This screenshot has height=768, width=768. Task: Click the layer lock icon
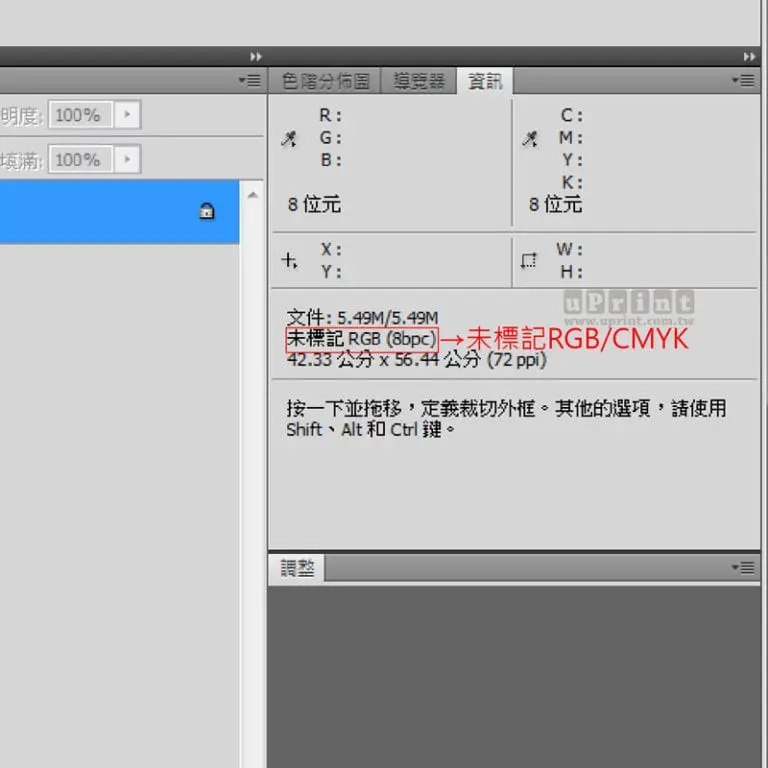[207, 211]
